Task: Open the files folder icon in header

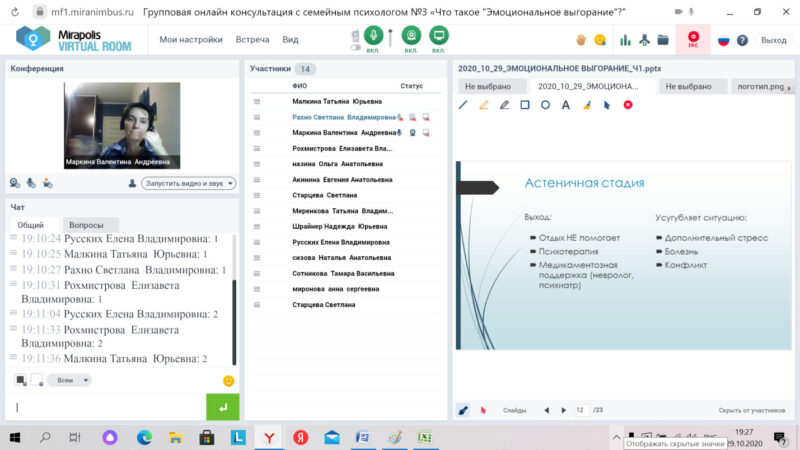Action: (663, 40)
